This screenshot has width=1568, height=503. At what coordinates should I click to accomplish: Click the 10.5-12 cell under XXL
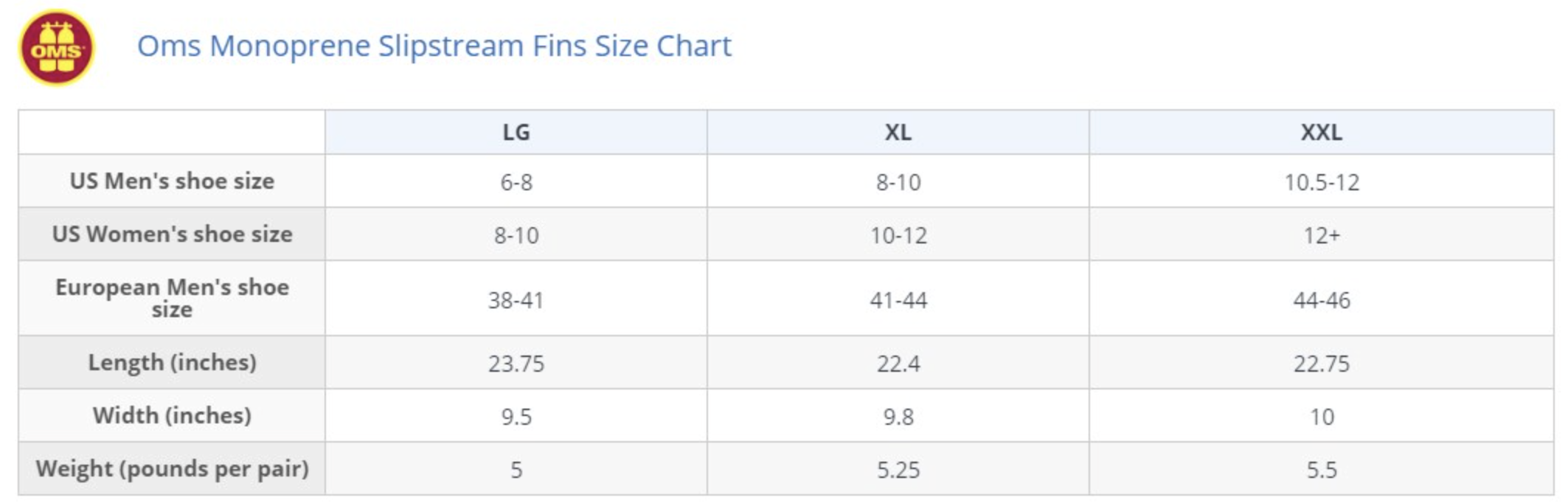[1321, 182]
